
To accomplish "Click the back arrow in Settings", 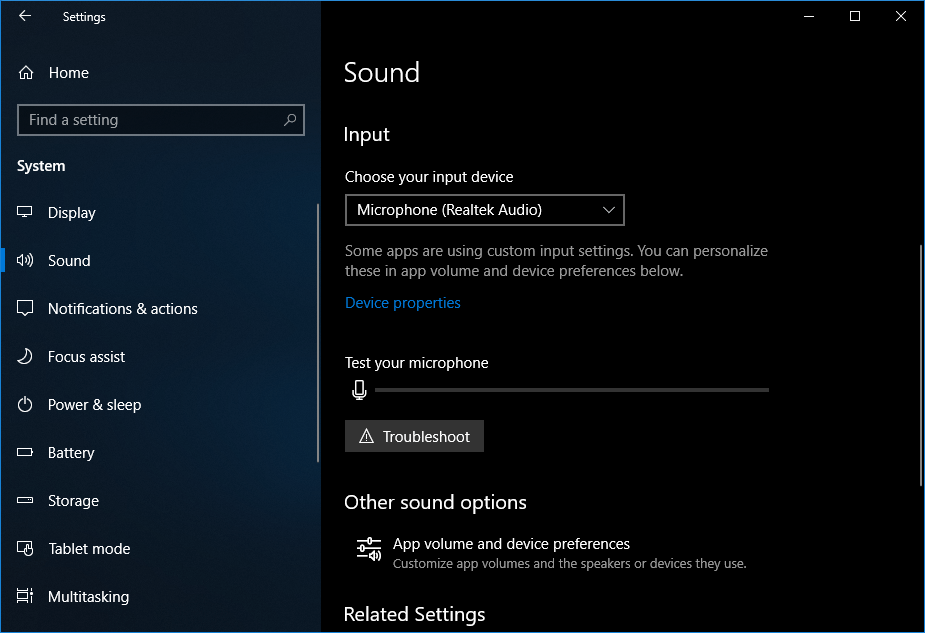I will pyautogui.click(x=25, y=16).
